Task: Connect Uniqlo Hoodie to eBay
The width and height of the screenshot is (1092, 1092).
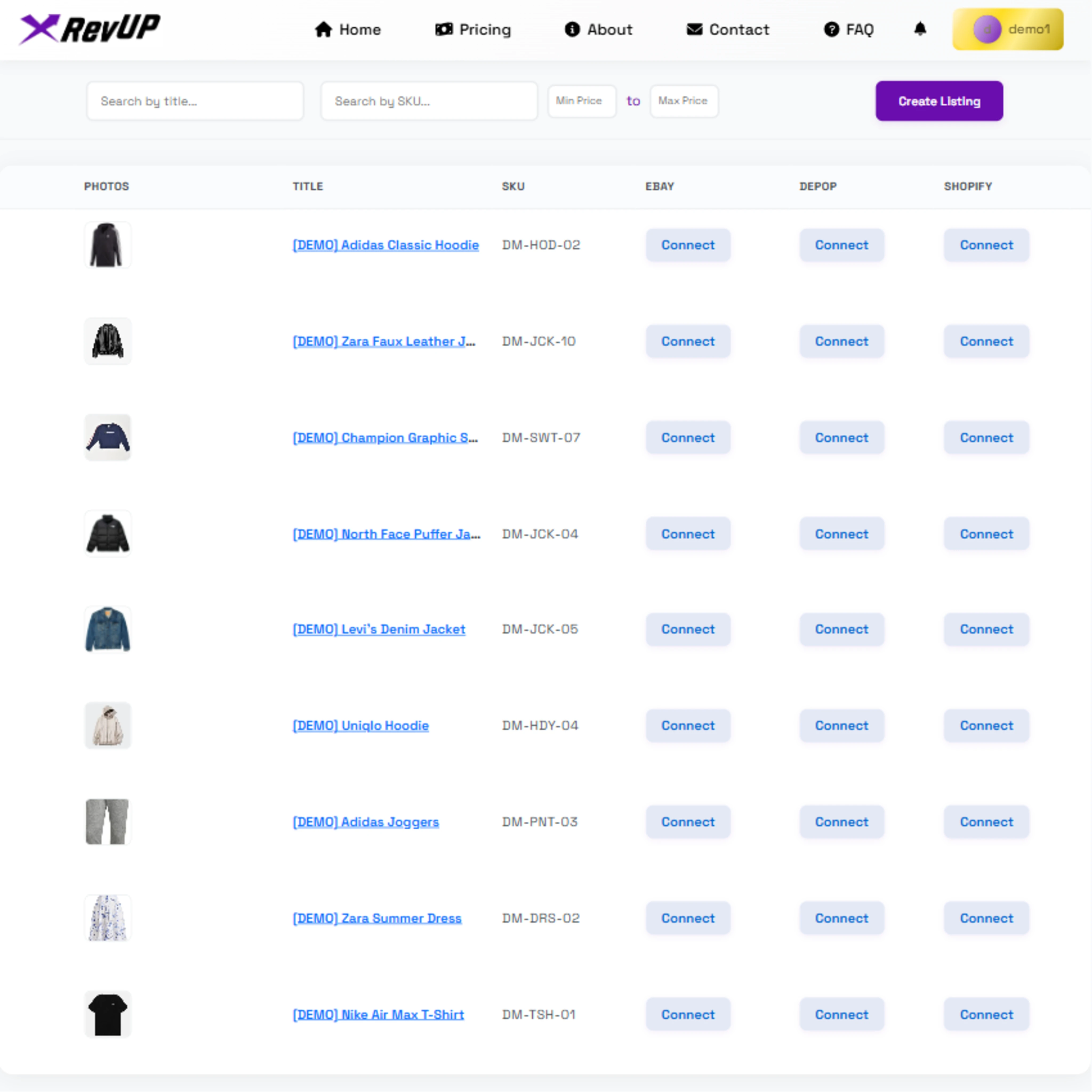Action: 688,726
